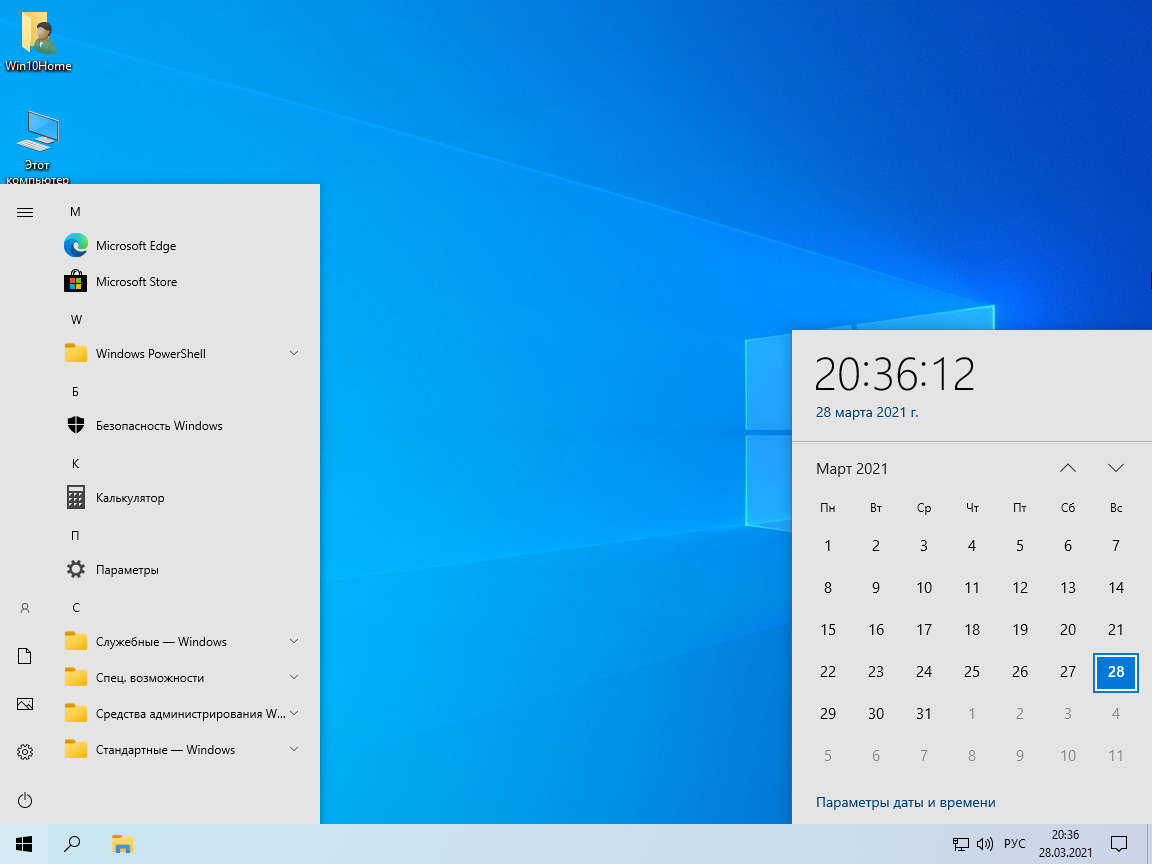
Task: Open File Explorer on the taskbar
Action: 122,843
